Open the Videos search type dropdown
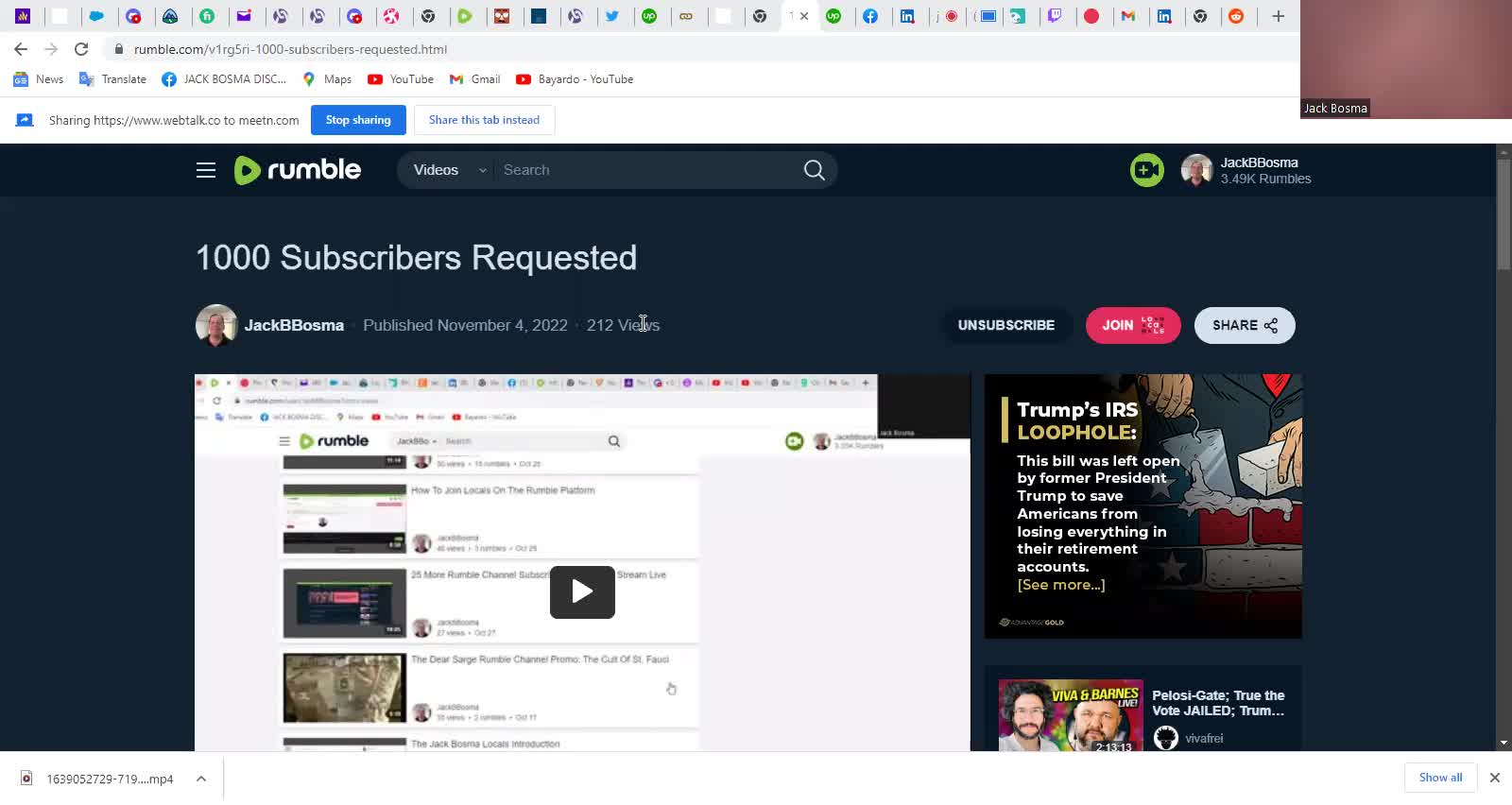The image size is (1512, 805). [x=449, y=170]
